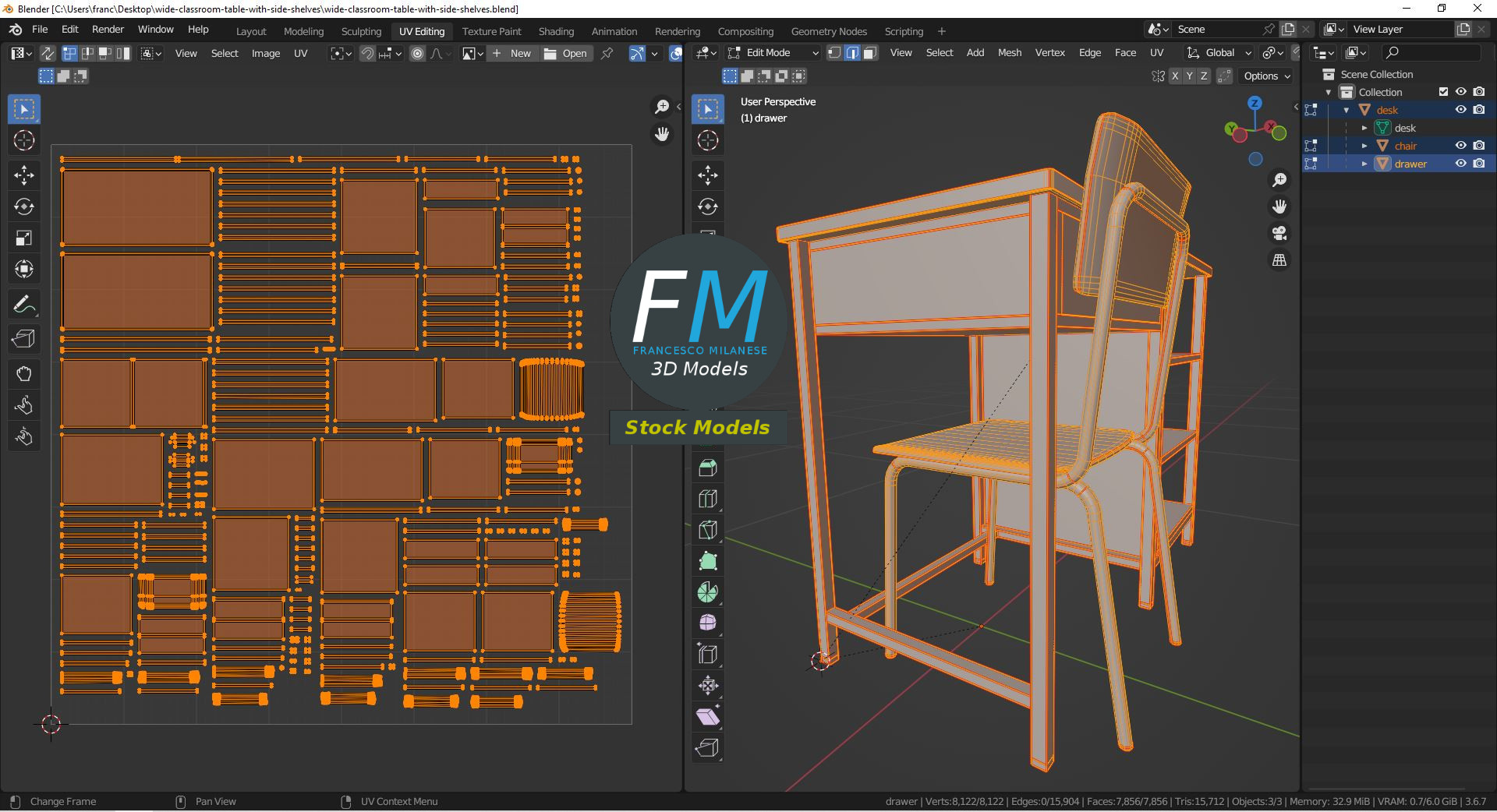Open the 3D viewport Mesh menu

(1010, 53)
